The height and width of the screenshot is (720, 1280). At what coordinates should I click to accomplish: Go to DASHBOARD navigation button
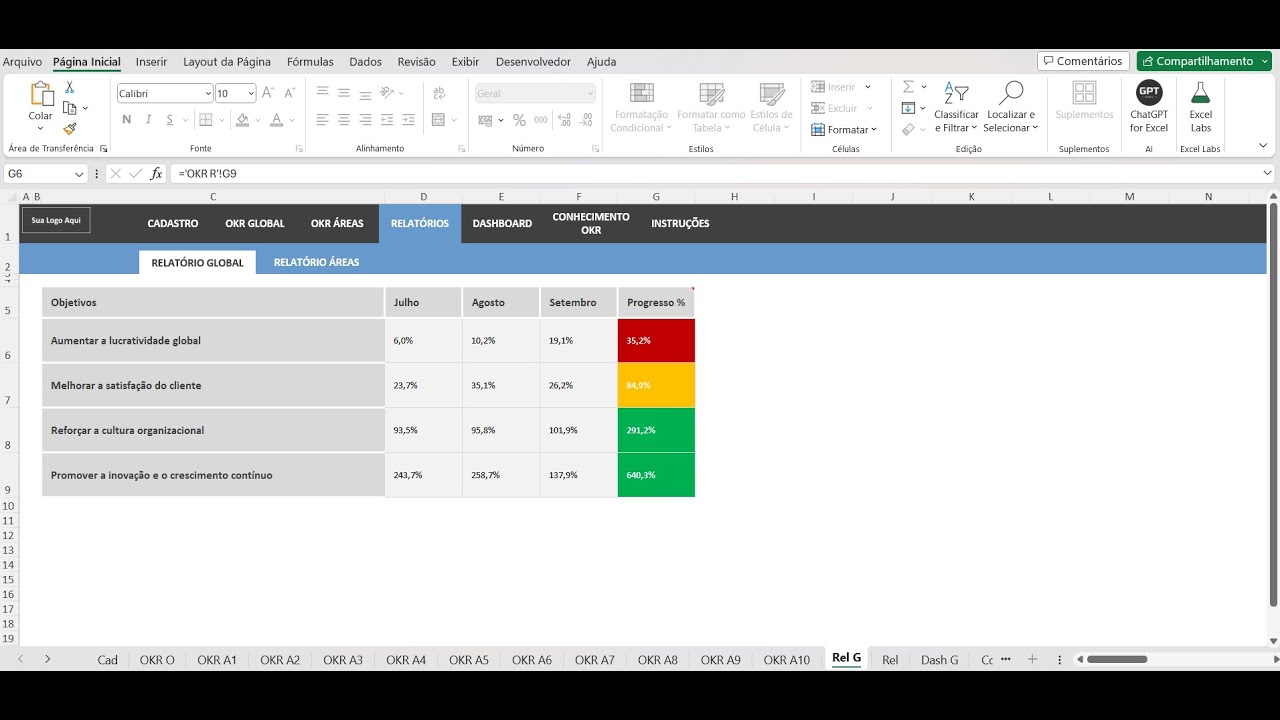502,223
